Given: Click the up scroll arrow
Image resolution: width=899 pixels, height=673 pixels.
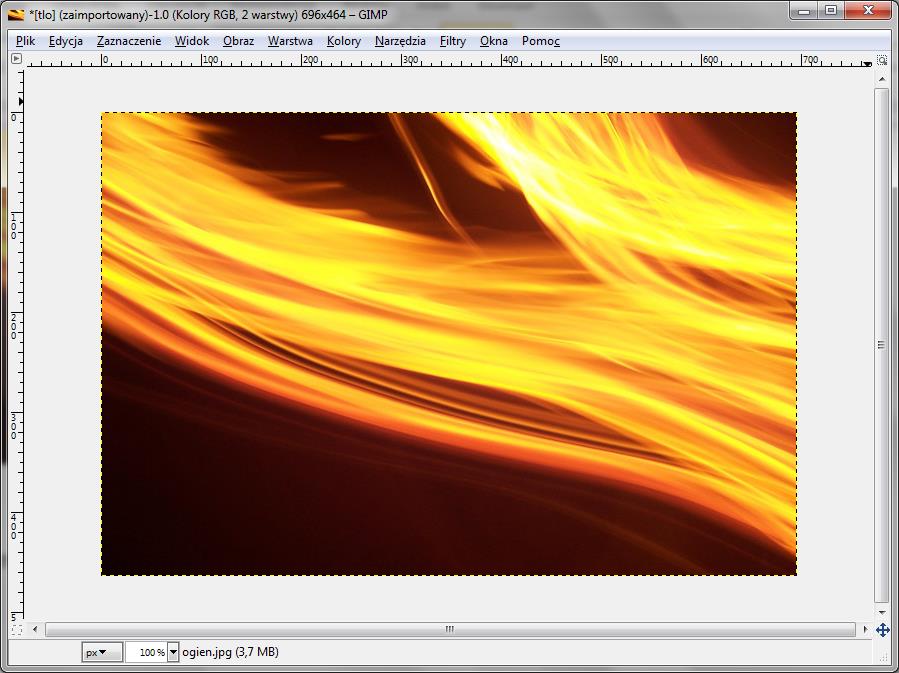Looking at the screenshot, I should pos(882,79).
